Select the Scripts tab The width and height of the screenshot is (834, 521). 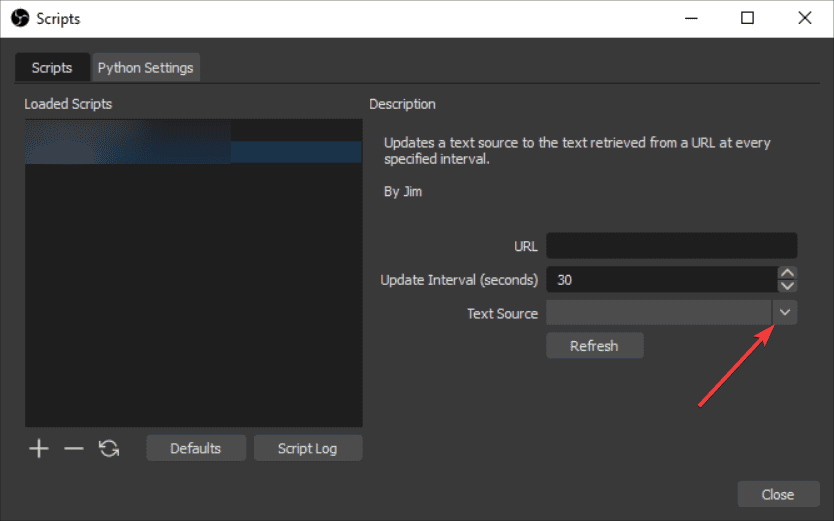[x=52, y=68]
